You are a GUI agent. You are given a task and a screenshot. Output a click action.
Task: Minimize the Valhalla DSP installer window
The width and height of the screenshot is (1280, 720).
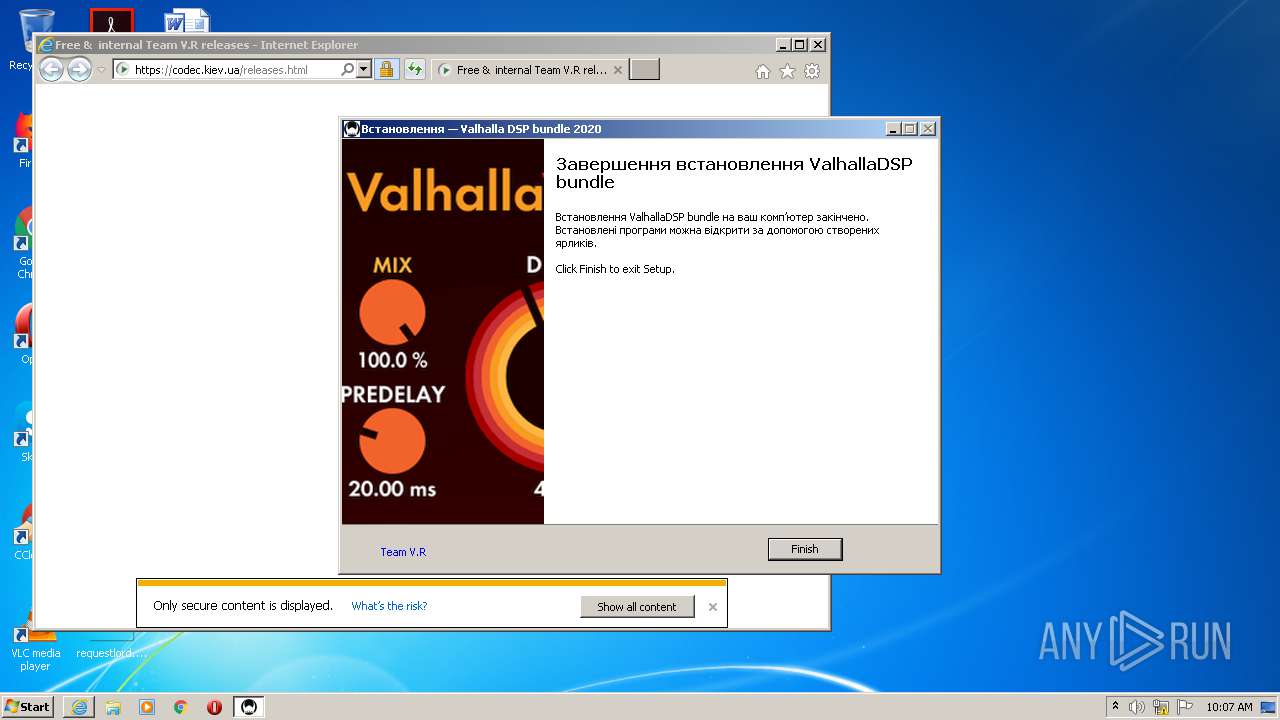893,129
